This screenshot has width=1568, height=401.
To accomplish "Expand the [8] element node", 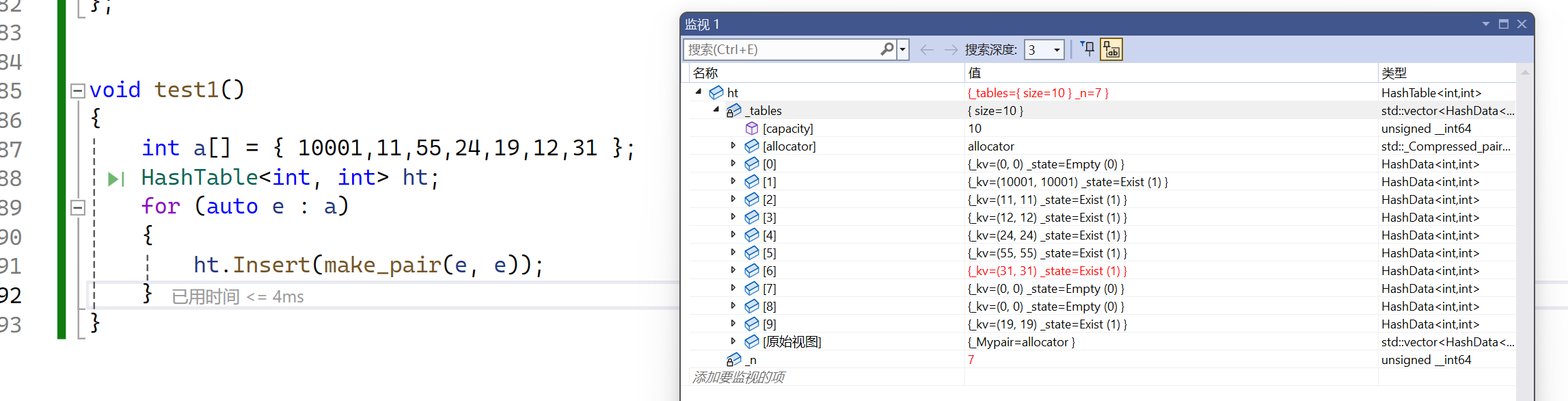I will coord(733,306).
